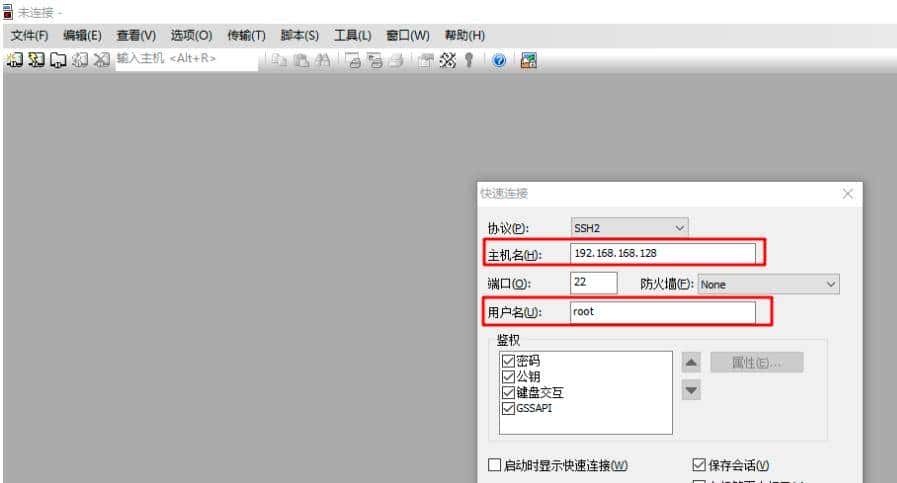Launch SecureFX from the toolbar icon

[x=529, y=60]
